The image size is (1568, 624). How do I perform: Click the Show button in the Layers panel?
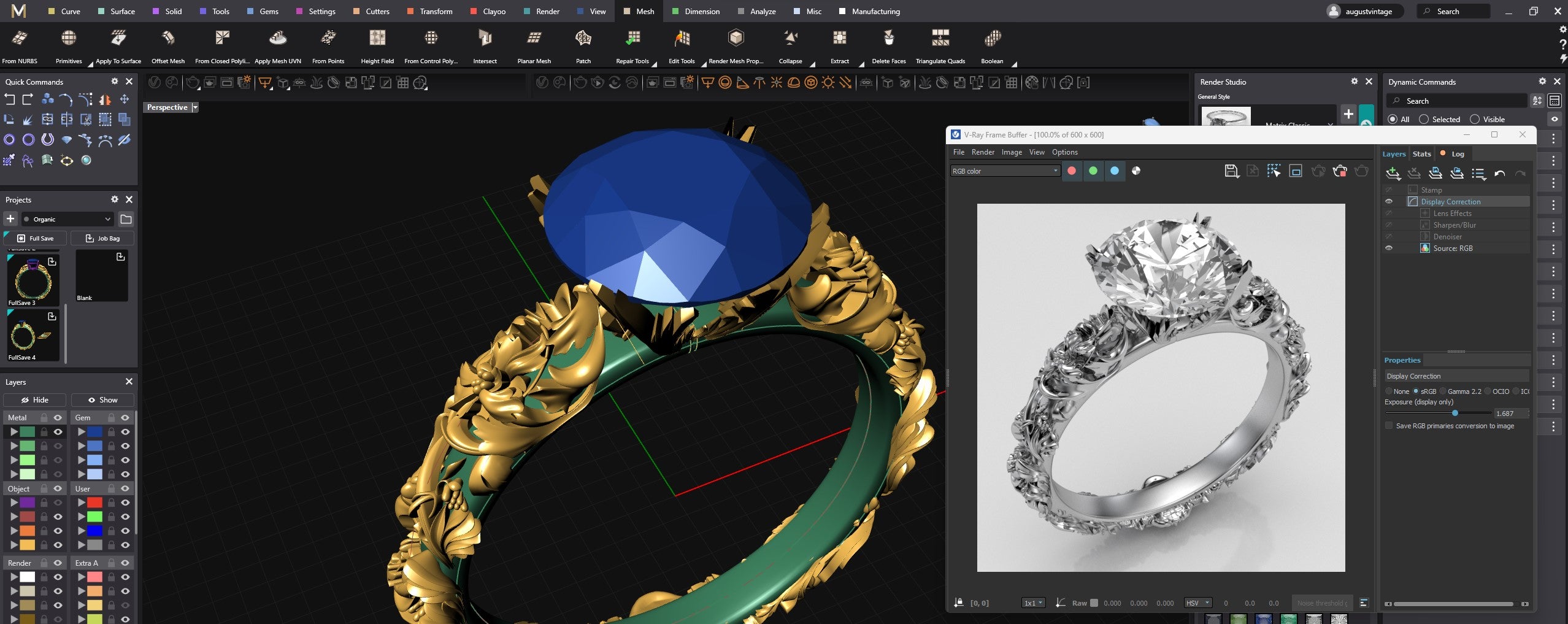[103, 399]
